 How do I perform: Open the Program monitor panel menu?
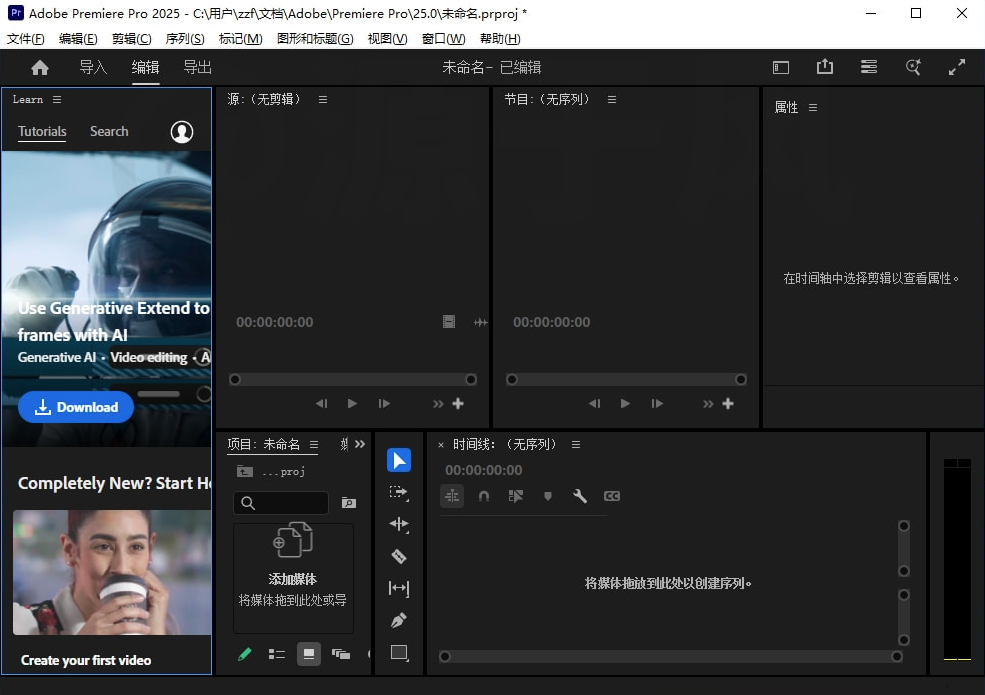coord(612,99)
